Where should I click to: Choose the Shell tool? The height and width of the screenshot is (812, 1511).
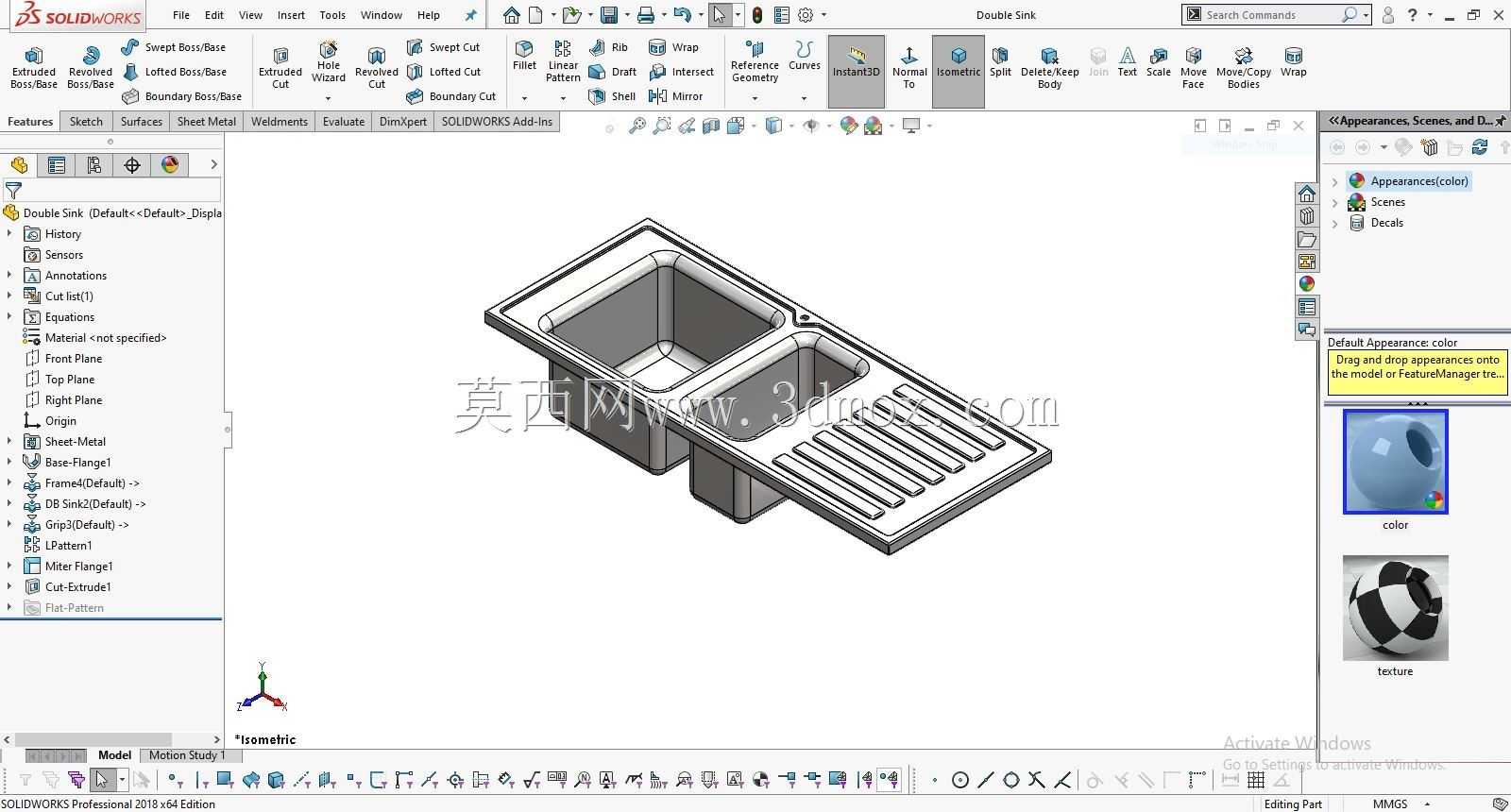tap(612, 96)
